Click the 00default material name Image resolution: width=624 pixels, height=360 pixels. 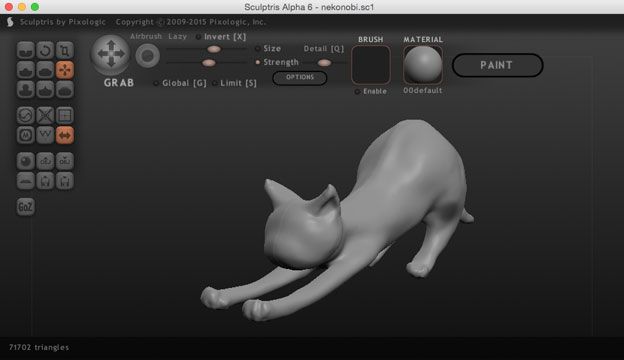point(423,91)
